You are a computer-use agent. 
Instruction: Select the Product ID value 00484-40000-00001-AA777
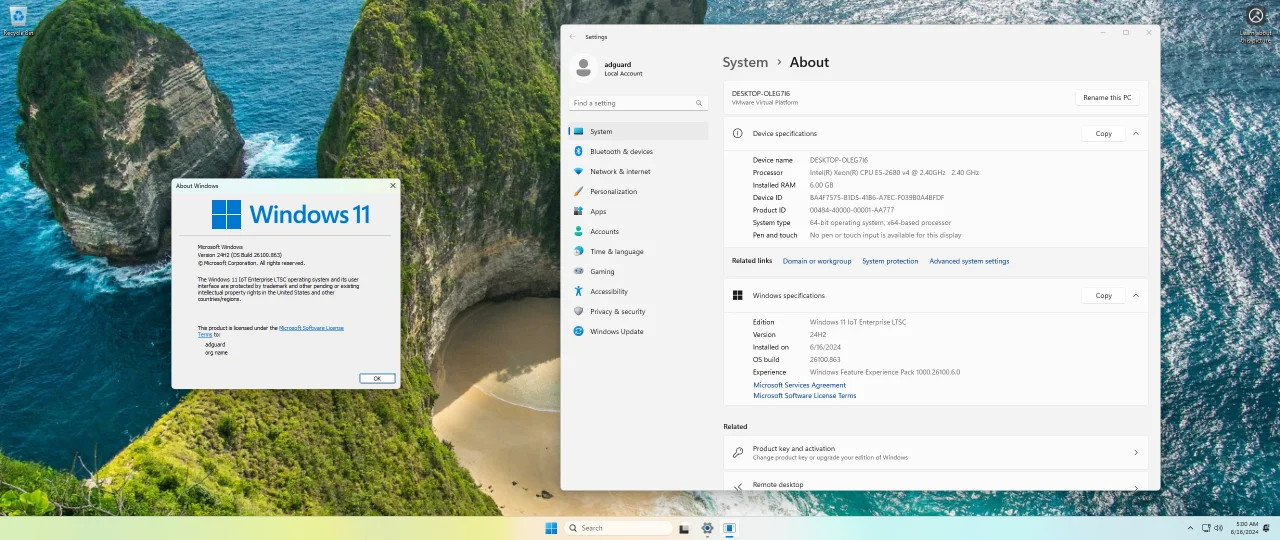(x=852, y=210)
